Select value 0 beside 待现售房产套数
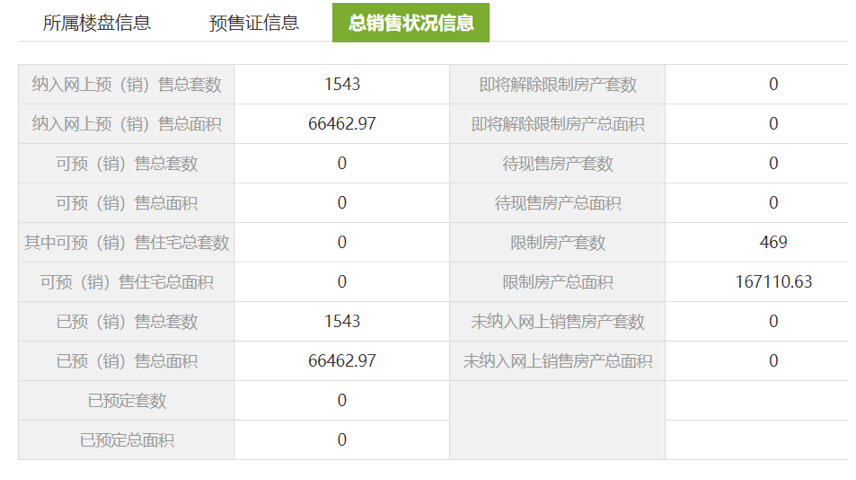This screenshot has height=480, width=856. tap(773, 163)
